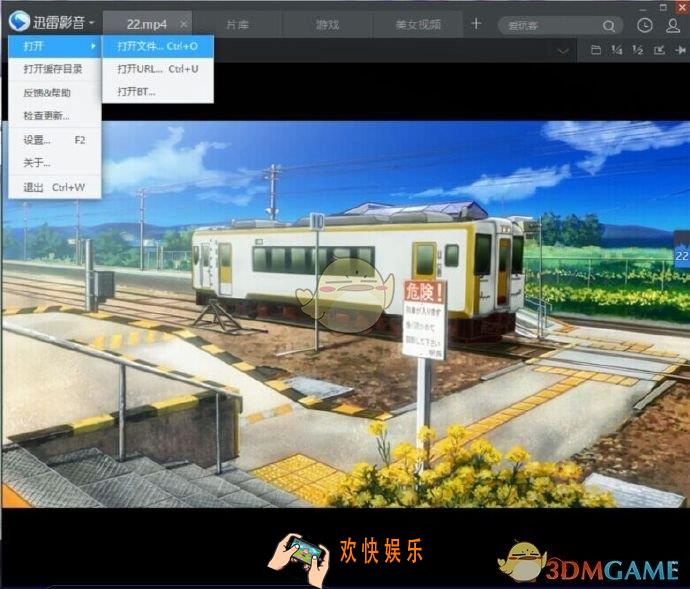
Task: Open the 游戏 tab
Action: [x=328, y=24]
